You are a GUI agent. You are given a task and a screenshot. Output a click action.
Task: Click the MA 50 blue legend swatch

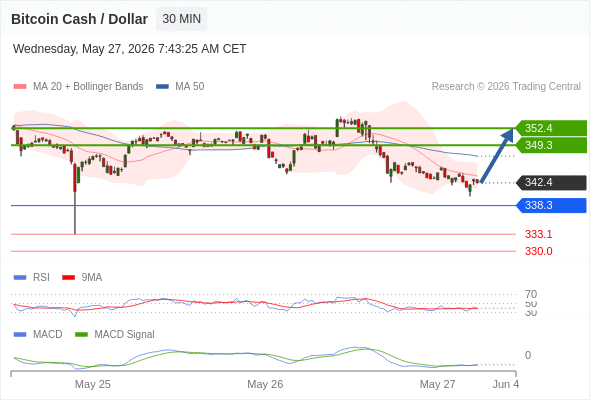click(162, 87)
